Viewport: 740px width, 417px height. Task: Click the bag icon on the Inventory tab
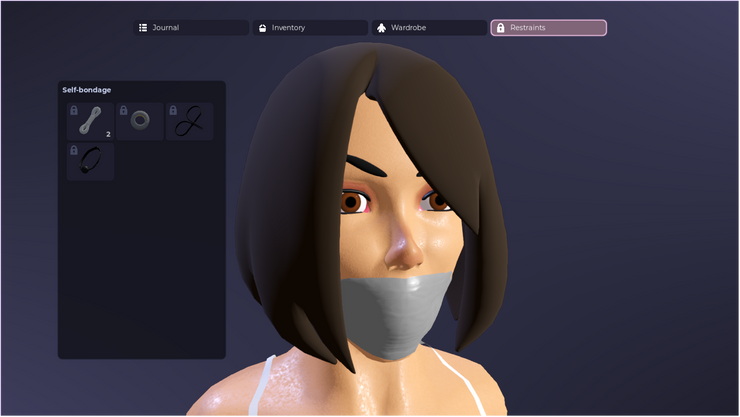coord(263,28)
